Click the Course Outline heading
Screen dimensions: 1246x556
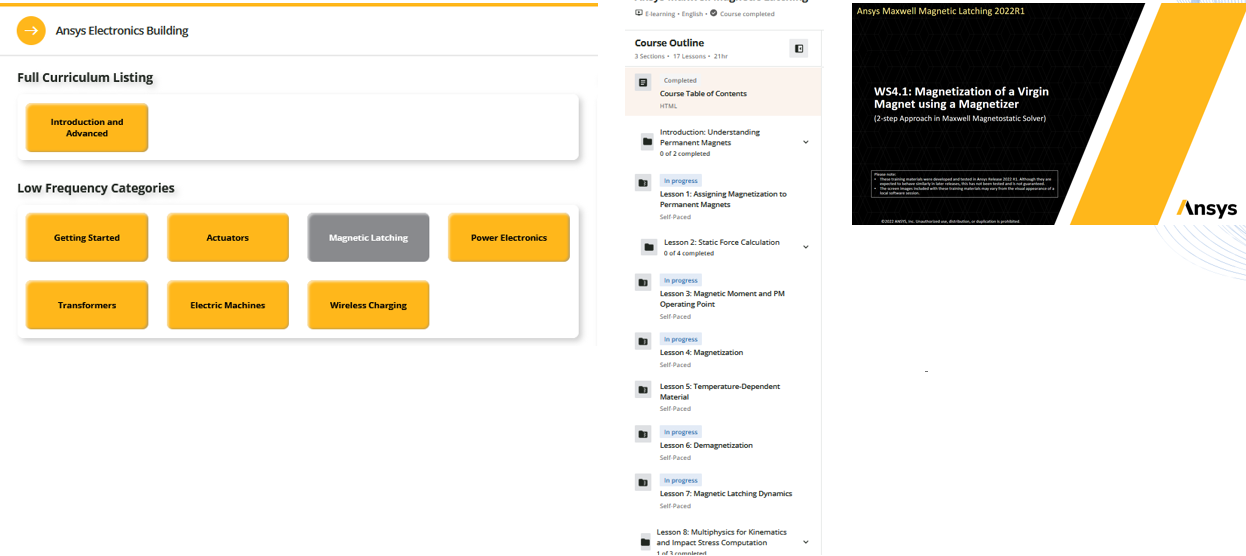(669, 43)
